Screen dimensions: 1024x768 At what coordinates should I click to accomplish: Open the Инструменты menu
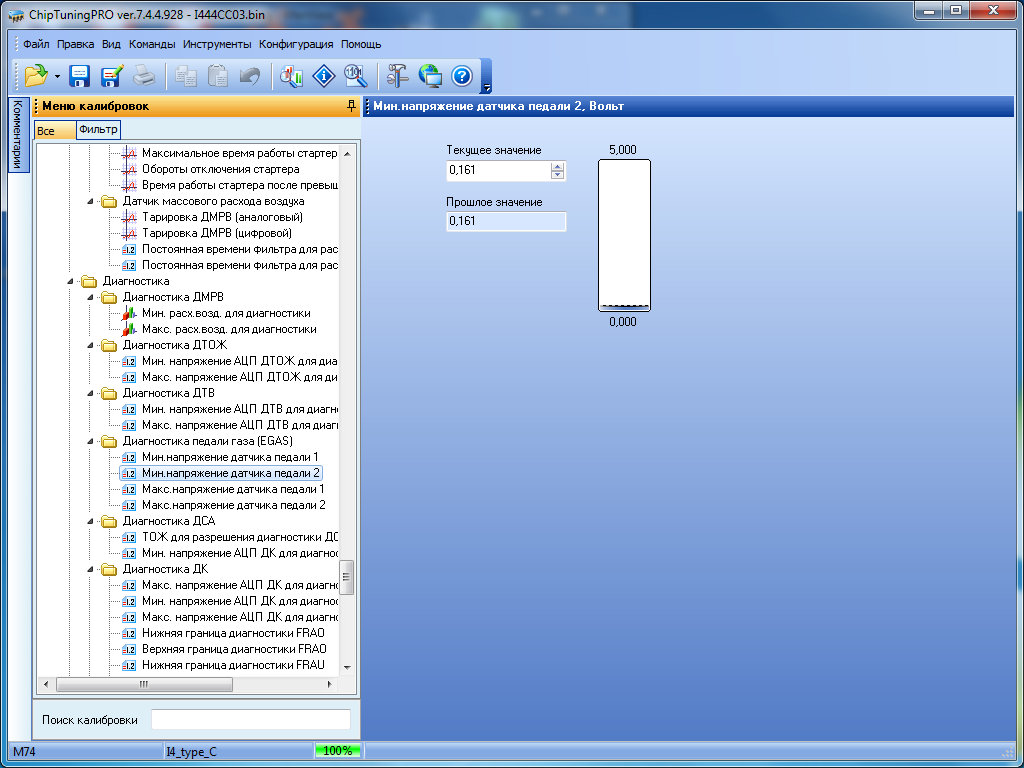[217, 44]
